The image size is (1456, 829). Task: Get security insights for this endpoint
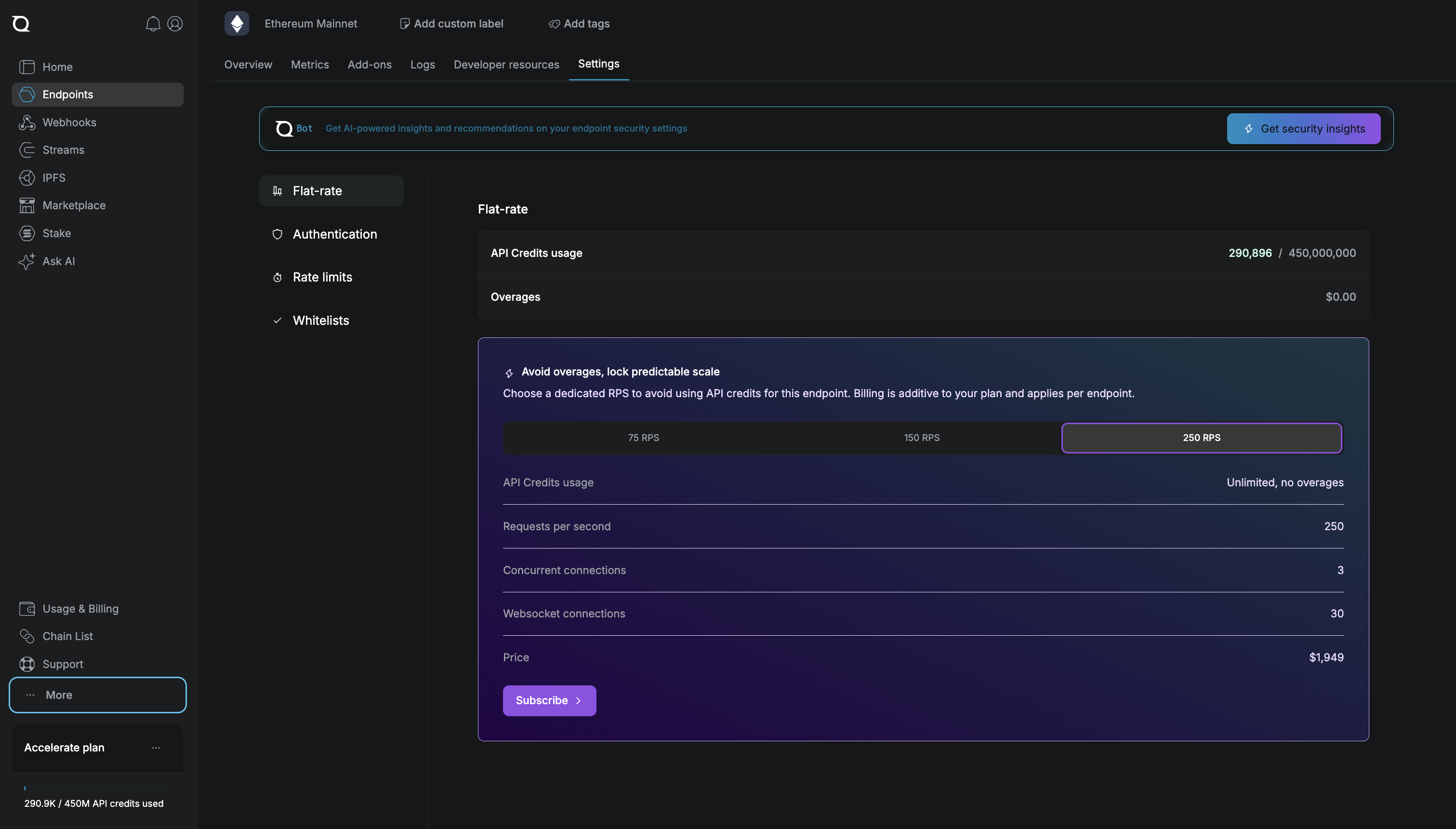1302,128
